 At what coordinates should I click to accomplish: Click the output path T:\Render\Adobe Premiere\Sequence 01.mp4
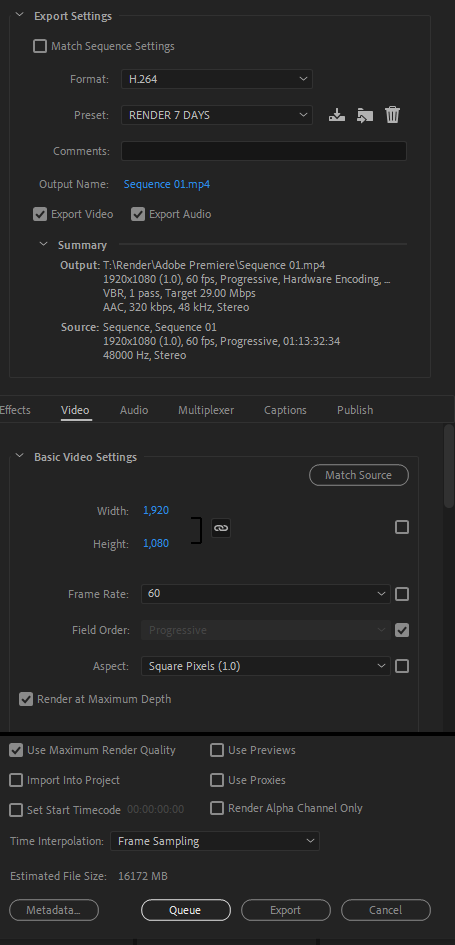click(214, 265)
